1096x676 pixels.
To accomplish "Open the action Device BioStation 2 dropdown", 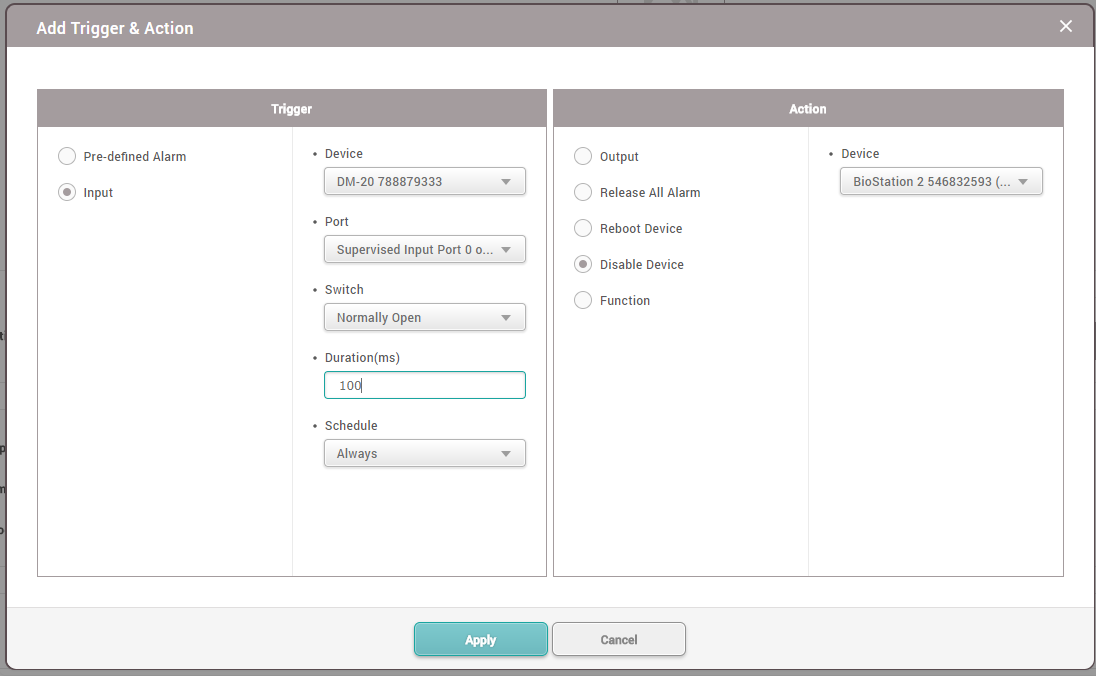I will point(940,182).
